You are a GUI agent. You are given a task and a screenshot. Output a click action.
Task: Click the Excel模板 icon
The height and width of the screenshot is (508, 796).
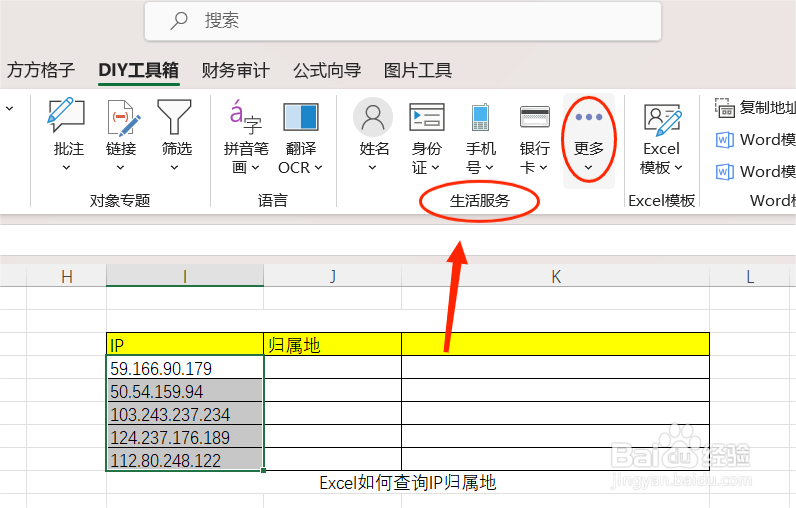(x=662, y=120)
